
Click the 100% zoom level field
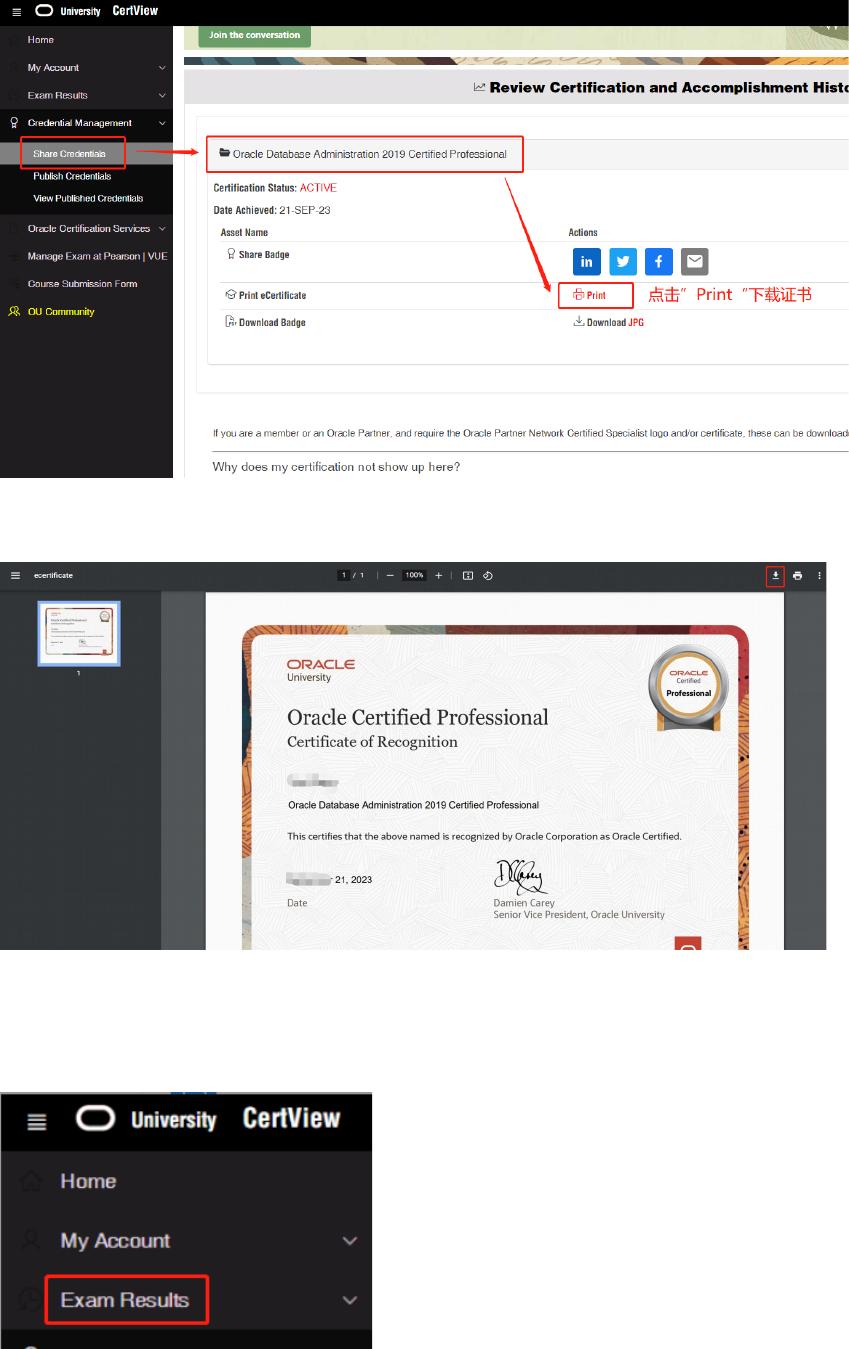[x=414, y=575]
